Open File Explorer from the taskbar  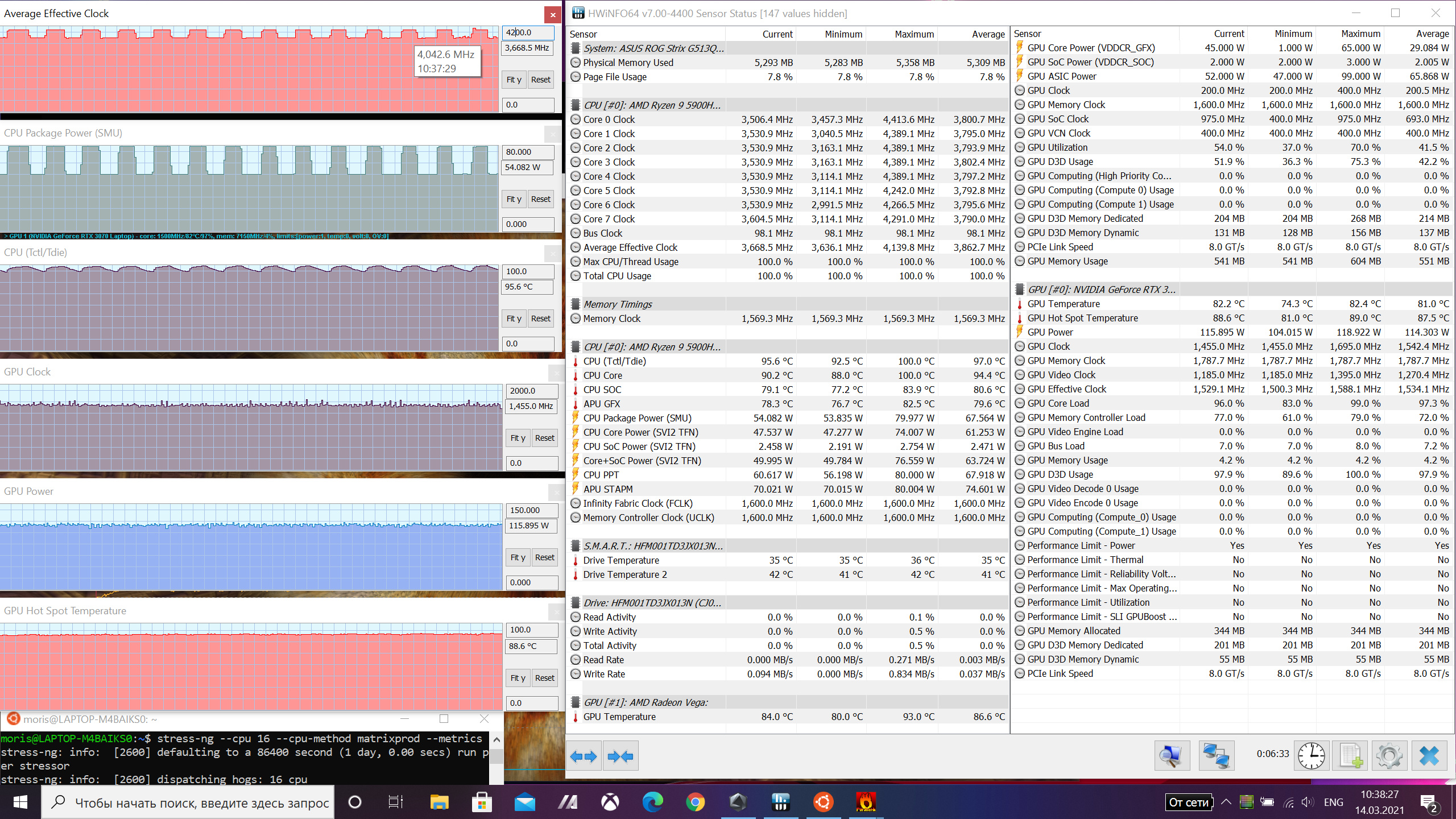(439, 803)
